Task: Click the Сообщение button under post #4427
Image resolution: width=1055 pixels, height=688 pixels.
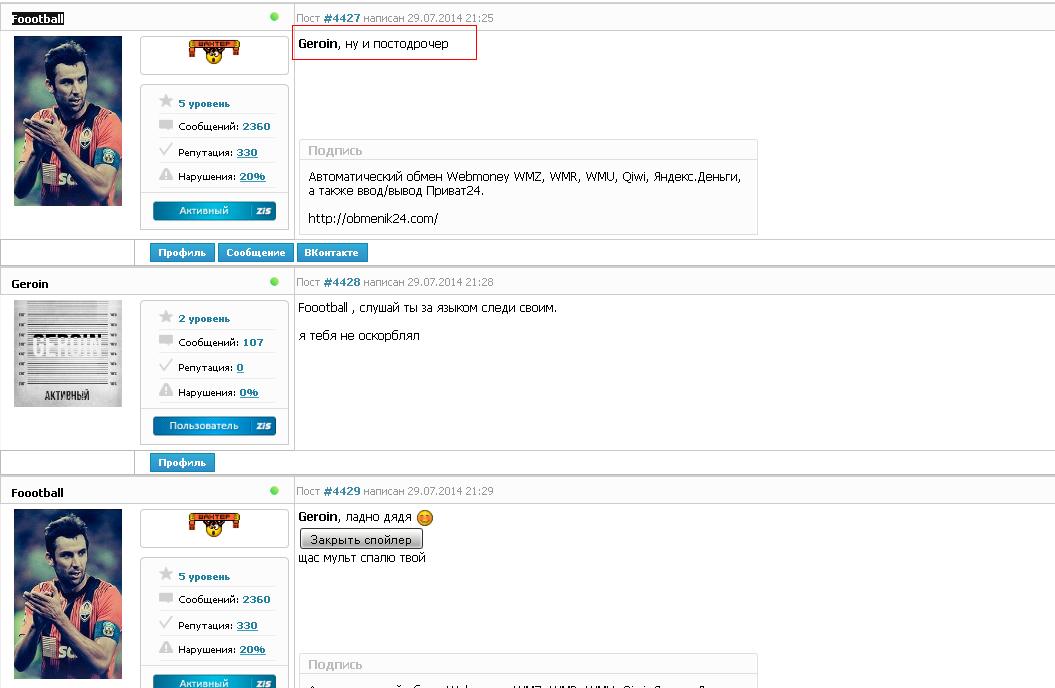Action: (256, 252)
